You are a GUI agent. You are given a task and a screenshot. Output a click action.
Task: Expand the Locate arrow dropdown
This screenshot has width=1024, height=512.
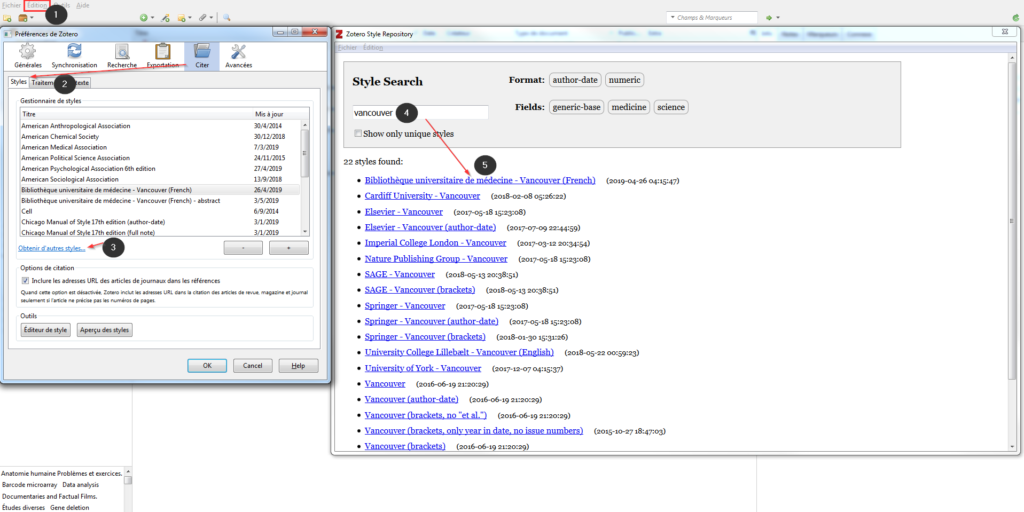point(778,18)
